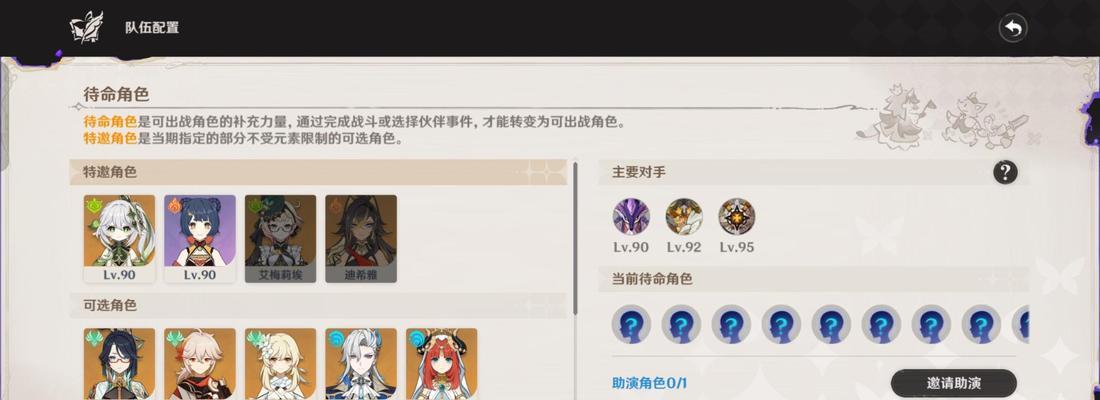Click the character list vertical scrollbar

pyautogui.click(x=575, y=239)
